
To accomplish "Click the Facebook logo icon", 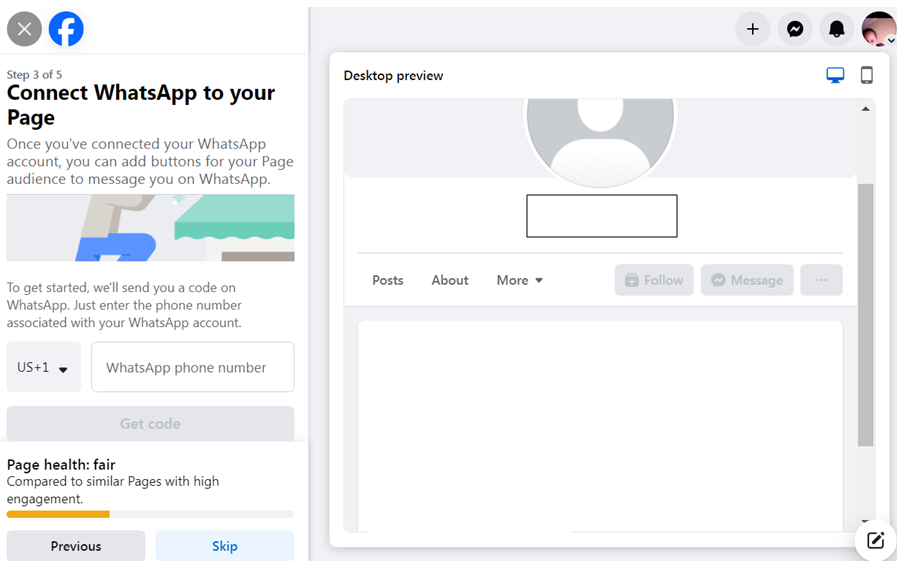I will point(66,29).
